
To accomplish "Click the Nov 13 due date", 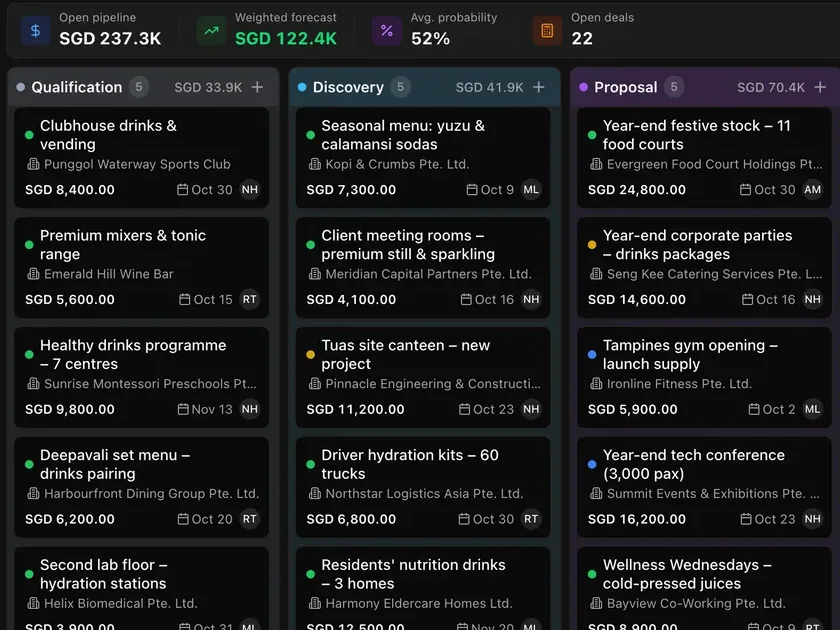I will point(212,409).
